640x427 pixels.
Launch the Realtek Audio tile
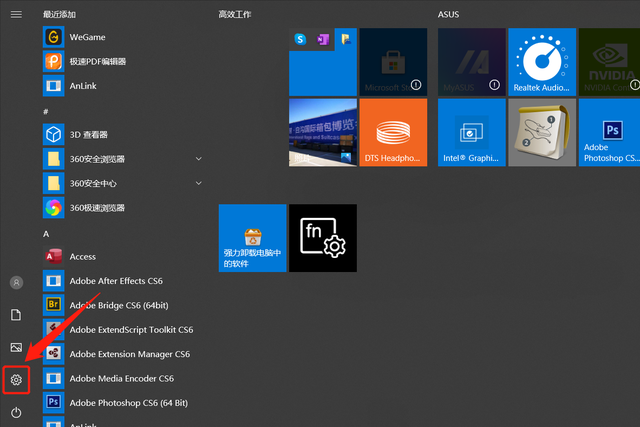[542, 62]
